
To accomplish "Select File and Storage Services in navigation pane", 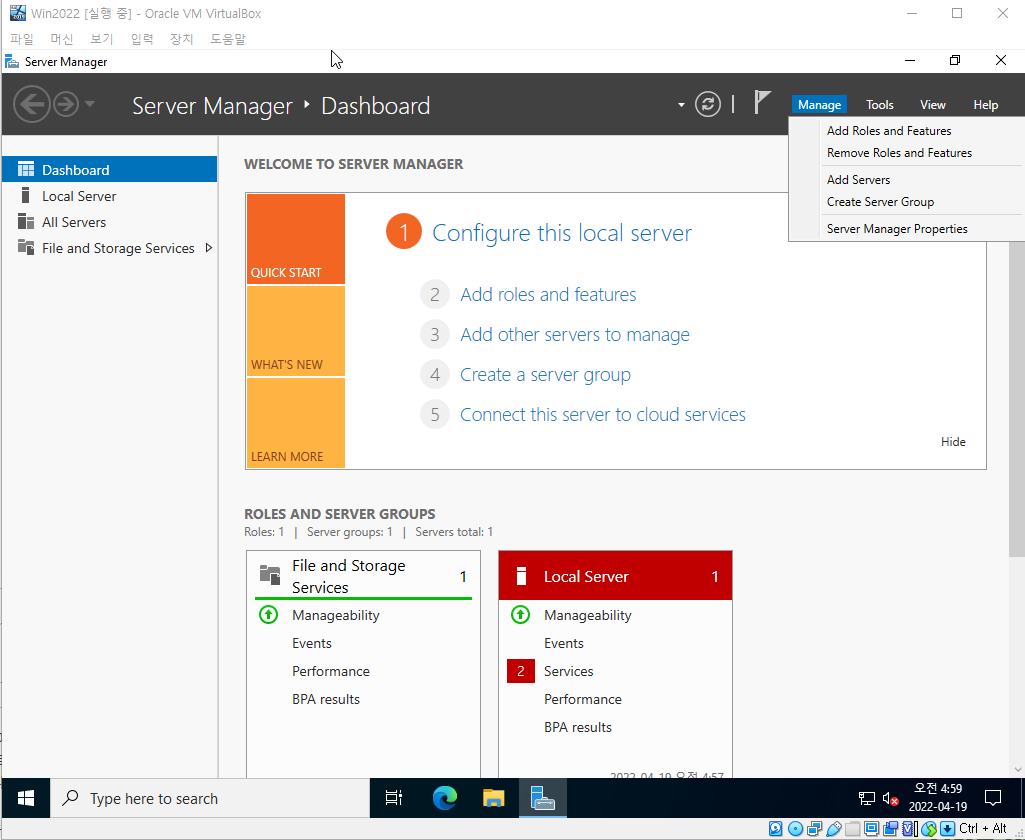I will (x=109, y=248).
